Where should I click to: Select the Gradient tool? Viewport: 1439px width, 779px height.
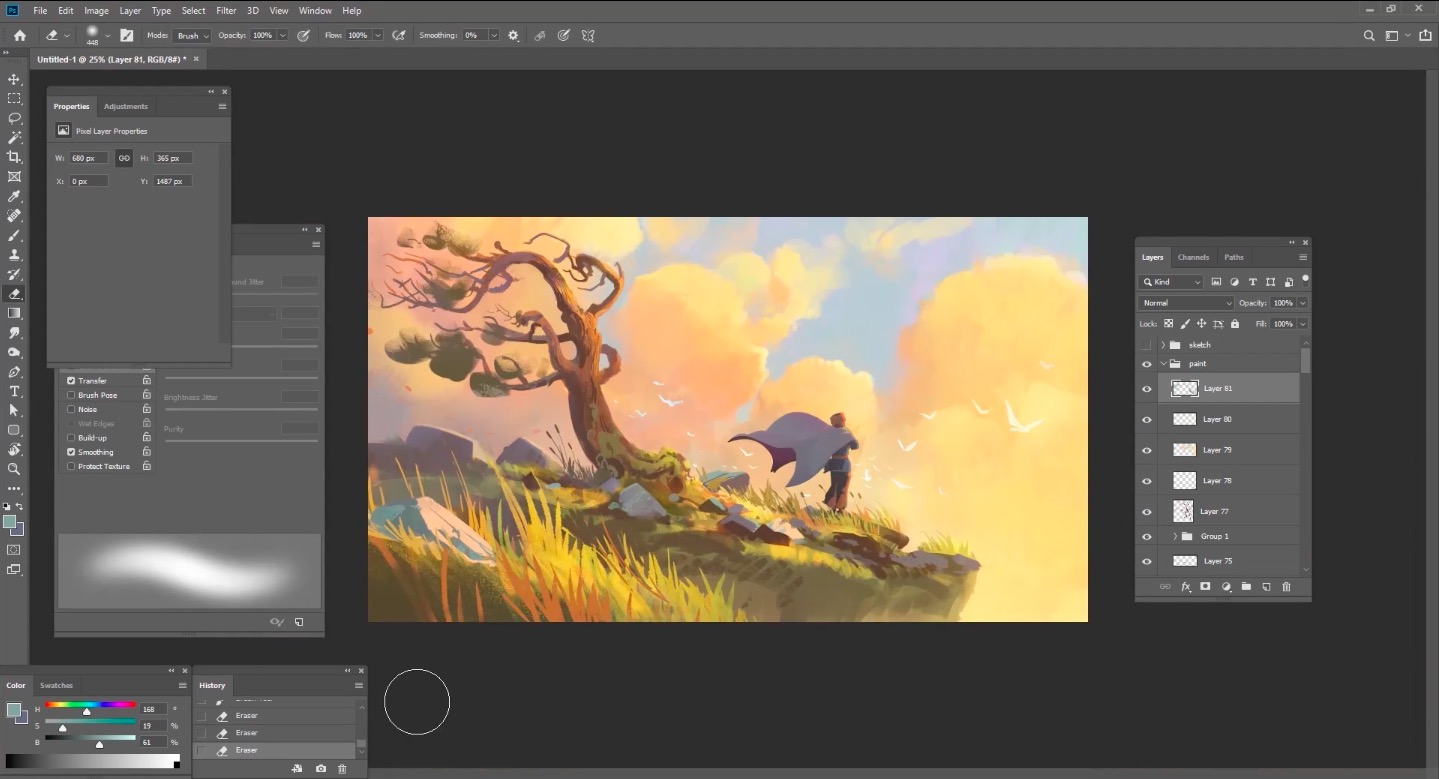(x=14, y=313)
